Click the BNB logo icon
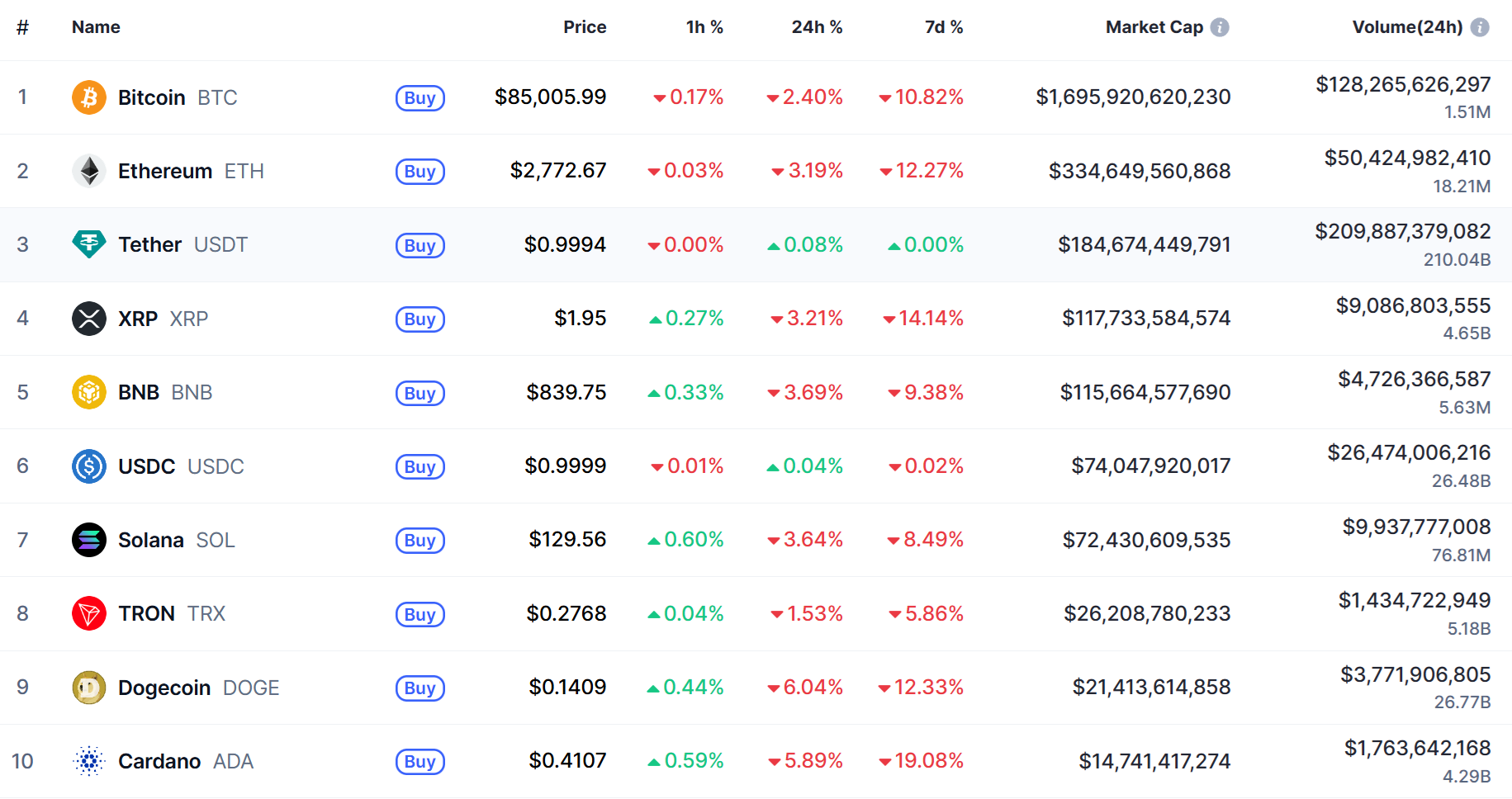 click(x=89, y=392)
